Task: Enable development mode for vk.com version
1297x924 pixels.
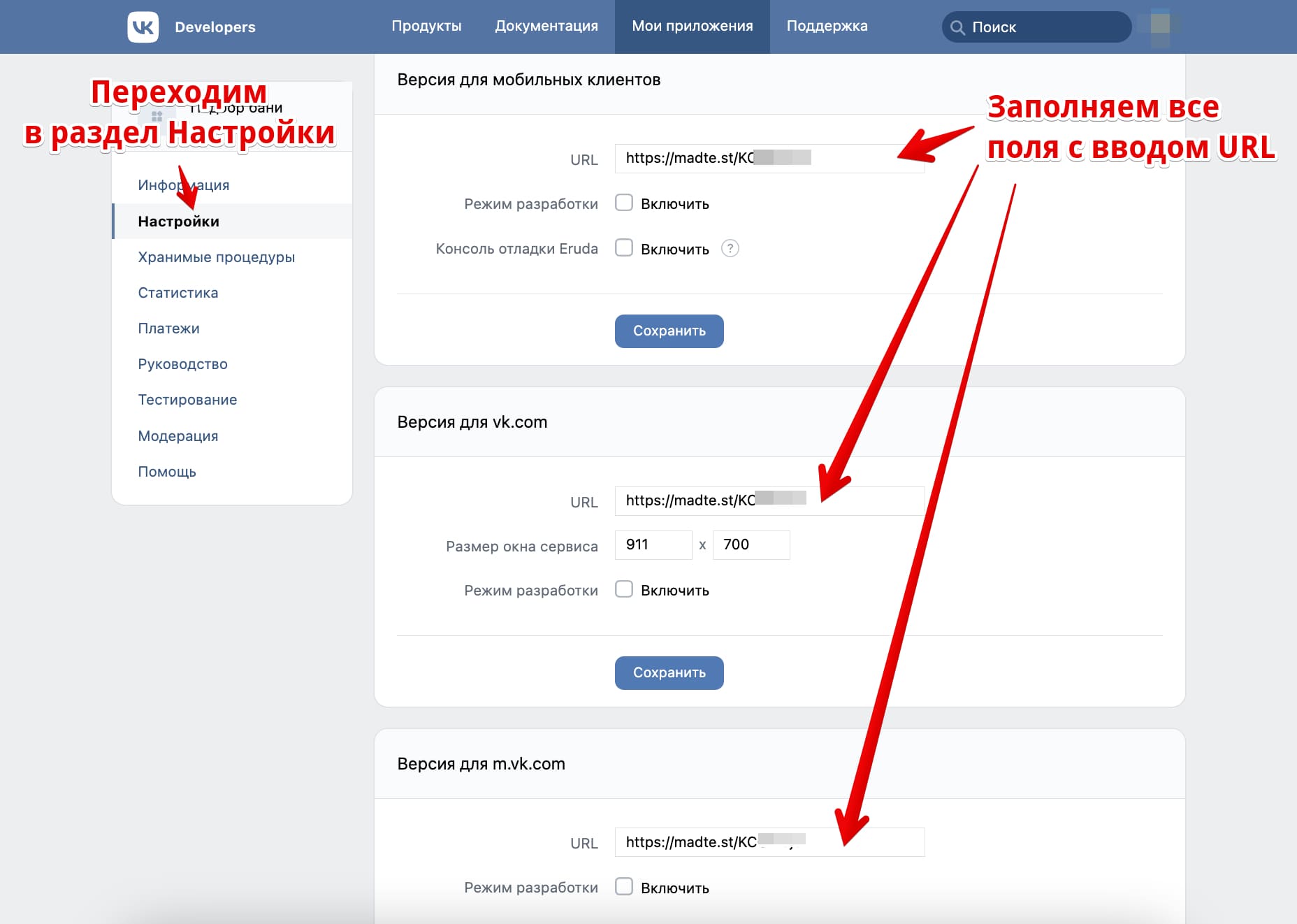Action: (624, 589)
